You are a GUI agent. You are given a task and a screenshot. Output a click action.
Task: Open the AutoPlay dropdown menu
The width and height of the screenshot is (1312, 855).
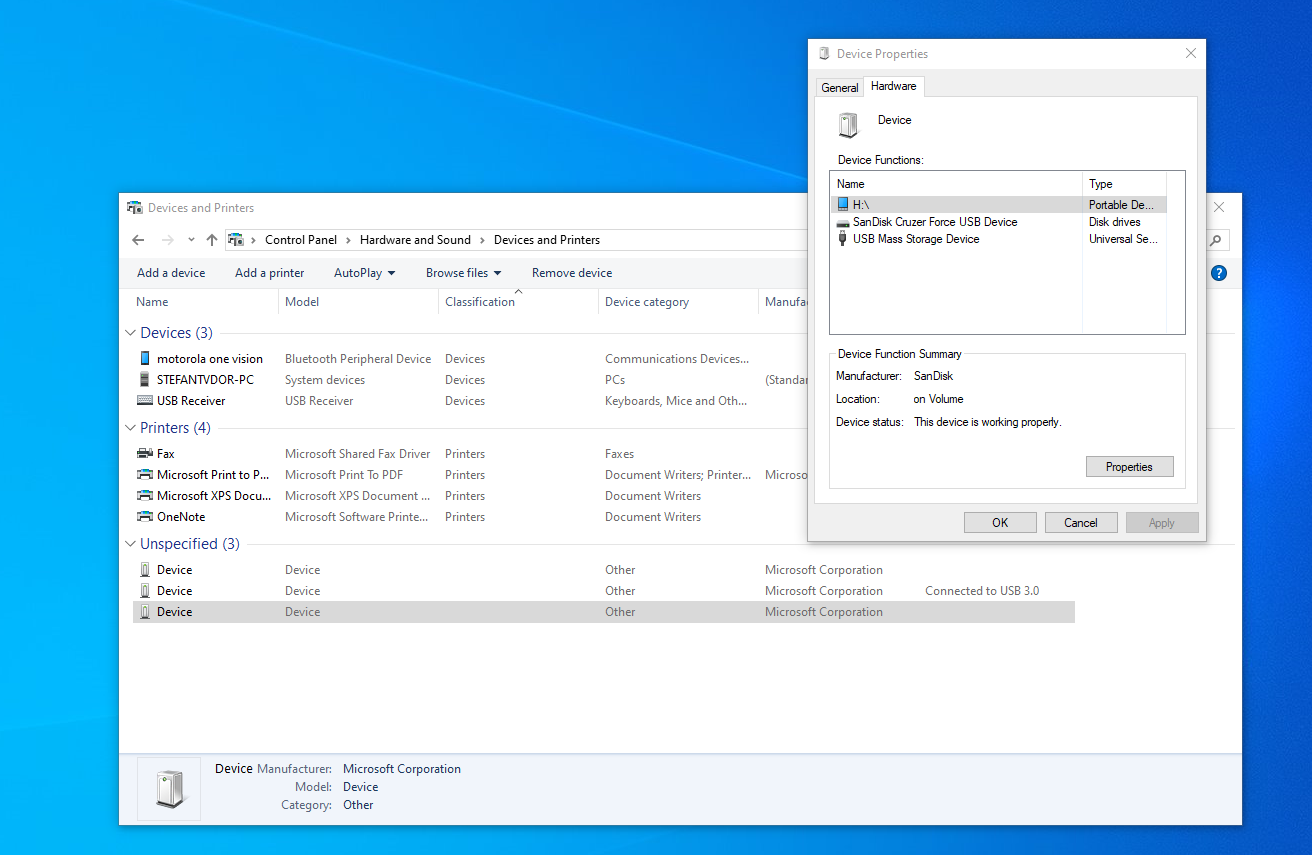(x=365, y=273)
